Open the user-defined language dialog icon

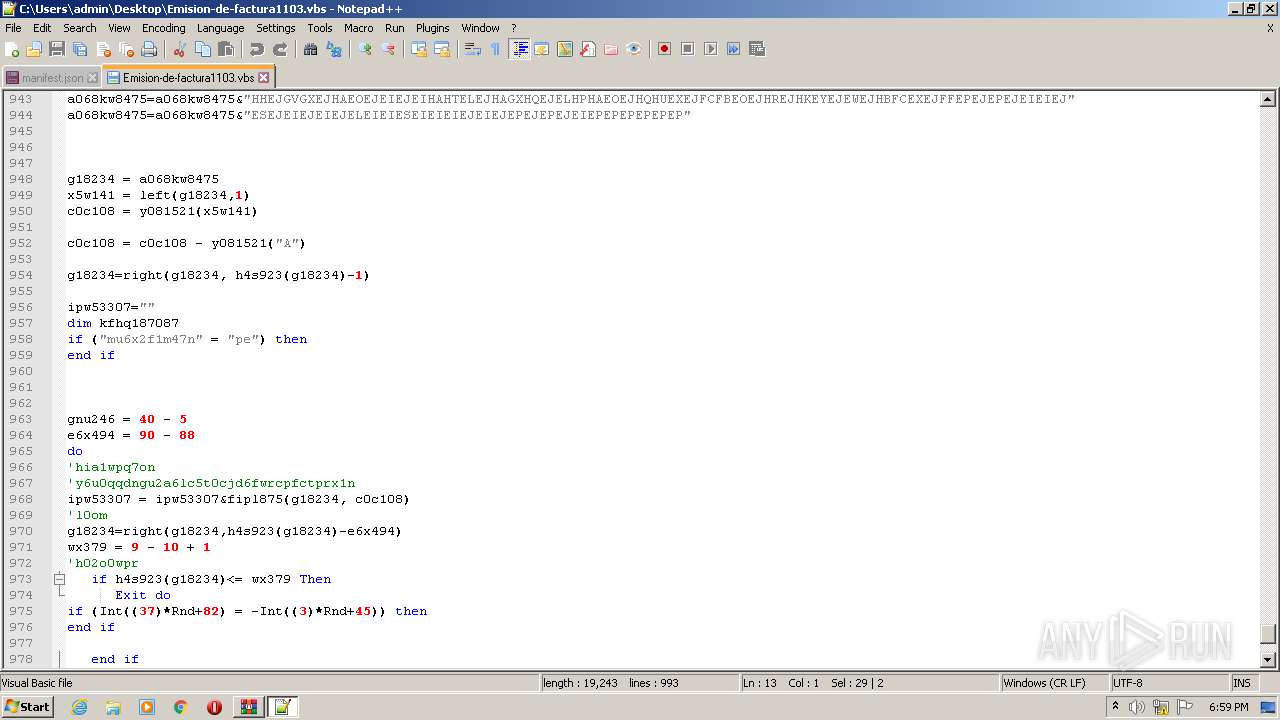click(x=542, y=49)
